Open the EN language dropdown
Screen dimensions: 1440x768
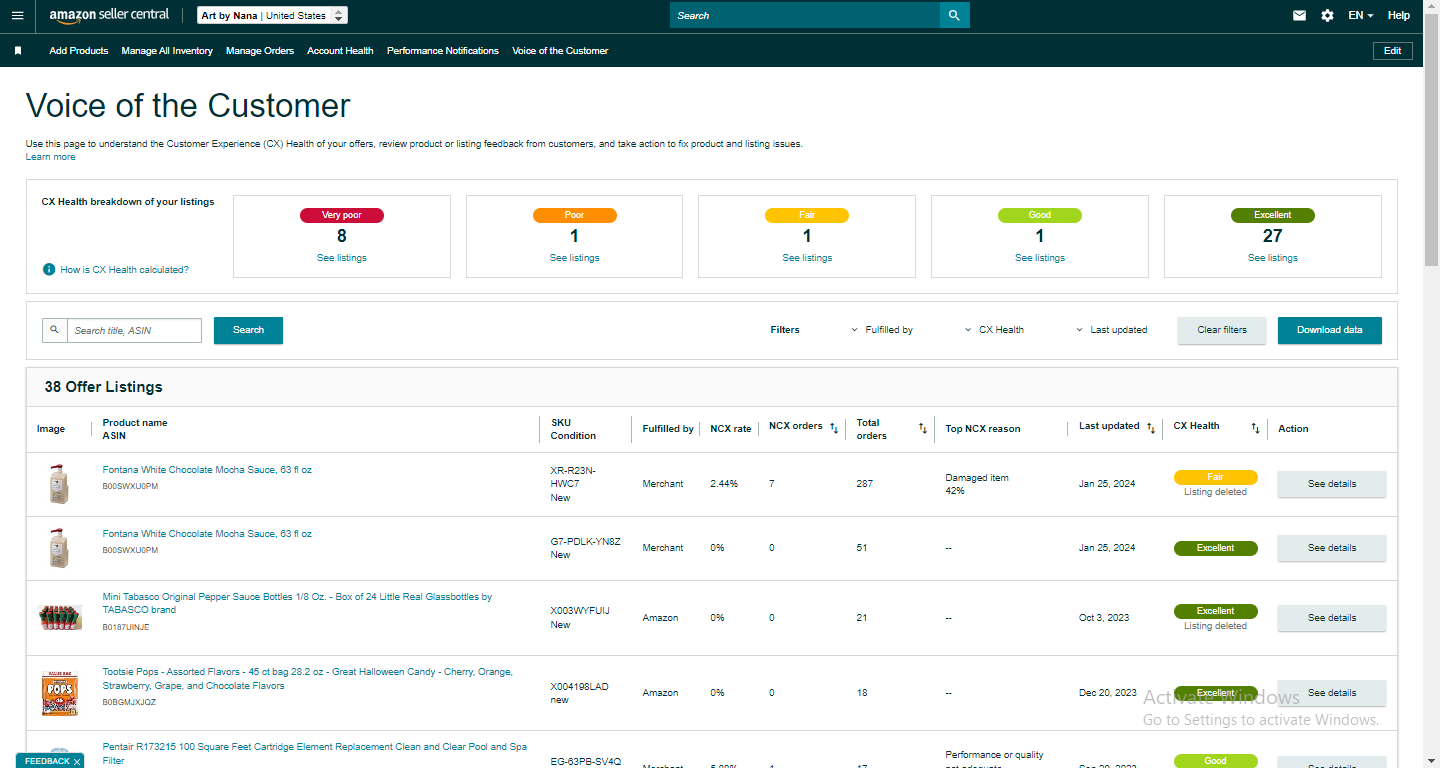(x=1361, y=16)
